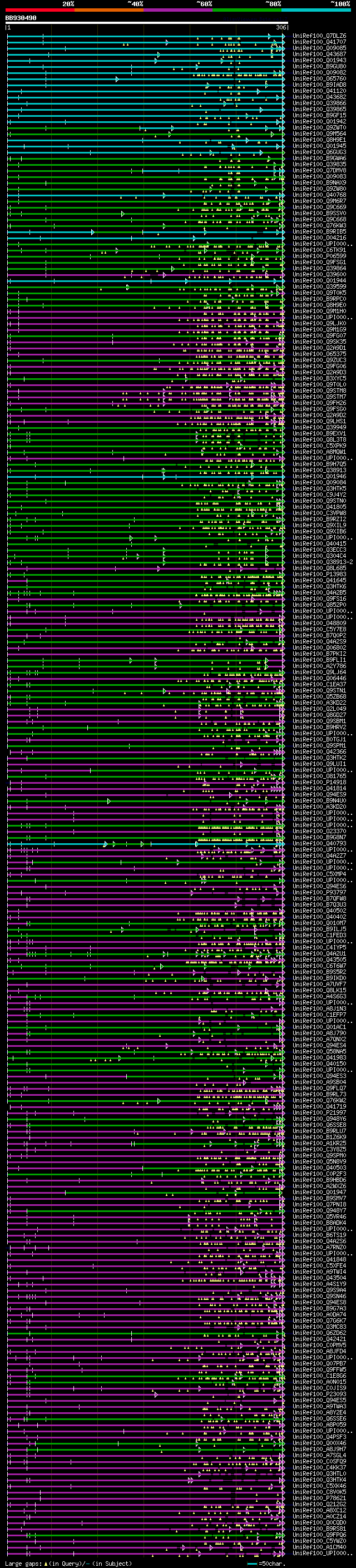356x1568 pixels.
Task: Open hit UniRef100_Q39835
Action: 319,164
